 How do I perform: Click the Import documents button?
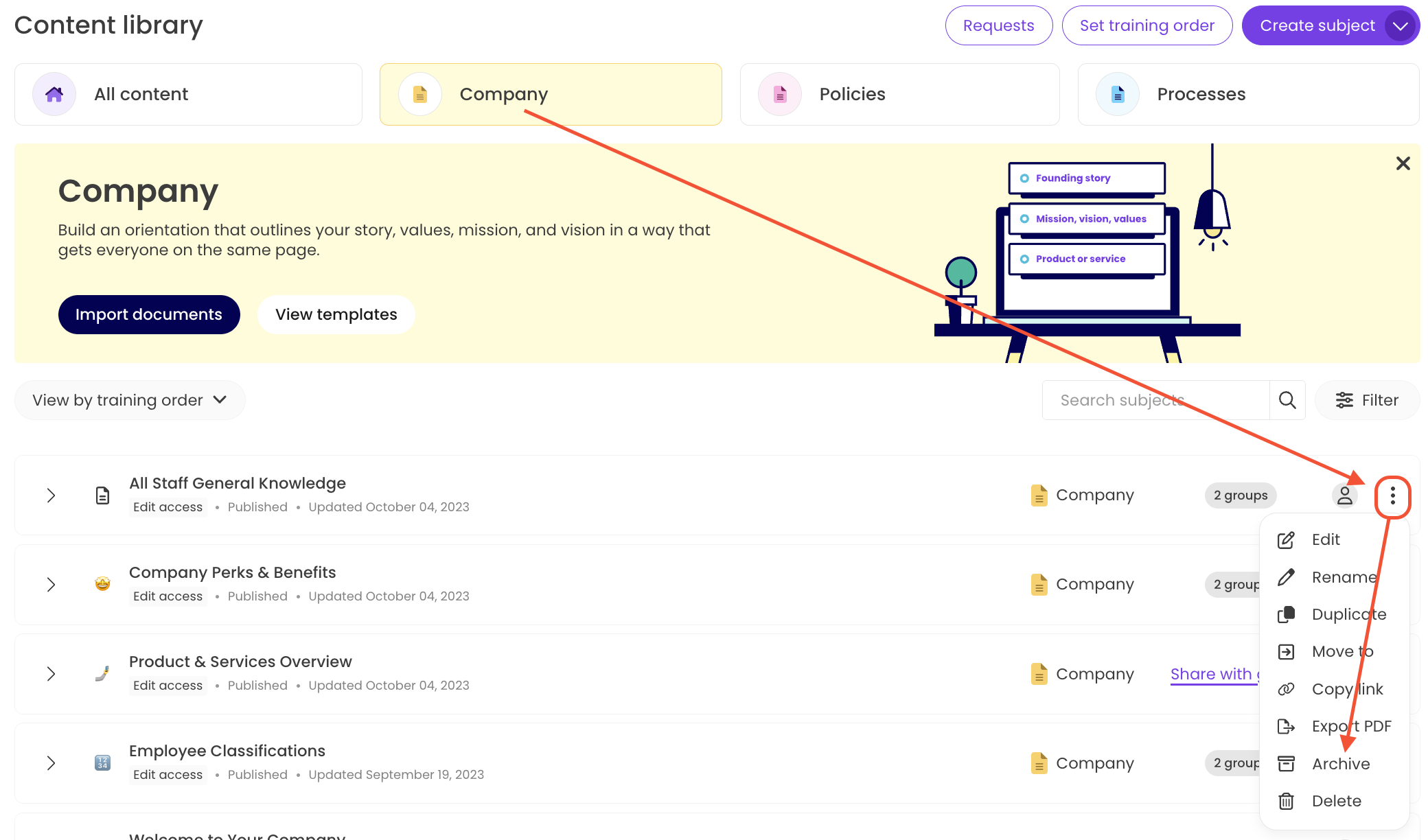149,314
